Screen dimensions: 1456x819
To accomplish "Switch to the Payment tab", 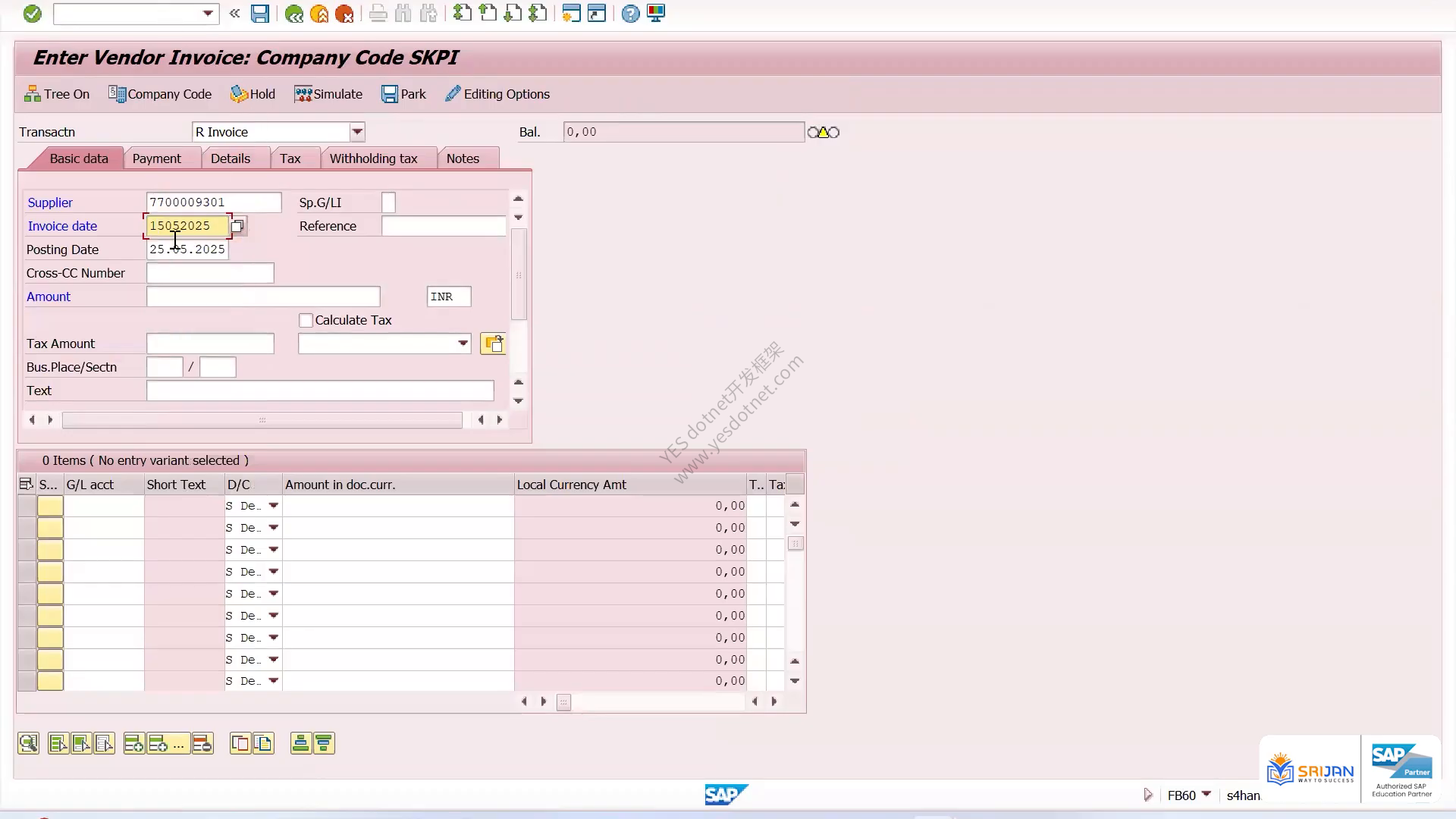I will [x=156, y=158].
